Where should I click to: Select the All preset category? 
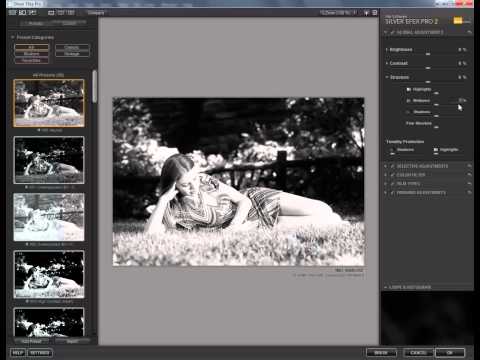[32, 47]
